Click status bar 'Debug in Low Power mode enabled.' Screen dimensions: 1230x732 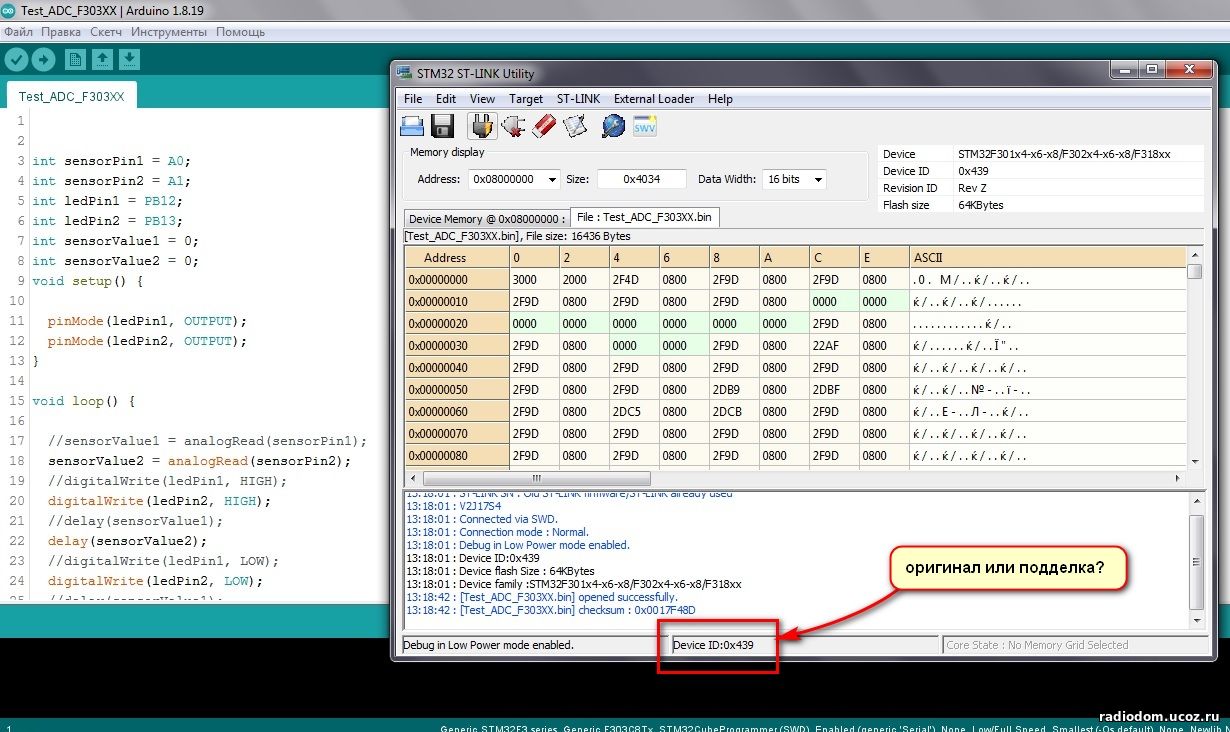pyautogui.click(x=488, y=645)
